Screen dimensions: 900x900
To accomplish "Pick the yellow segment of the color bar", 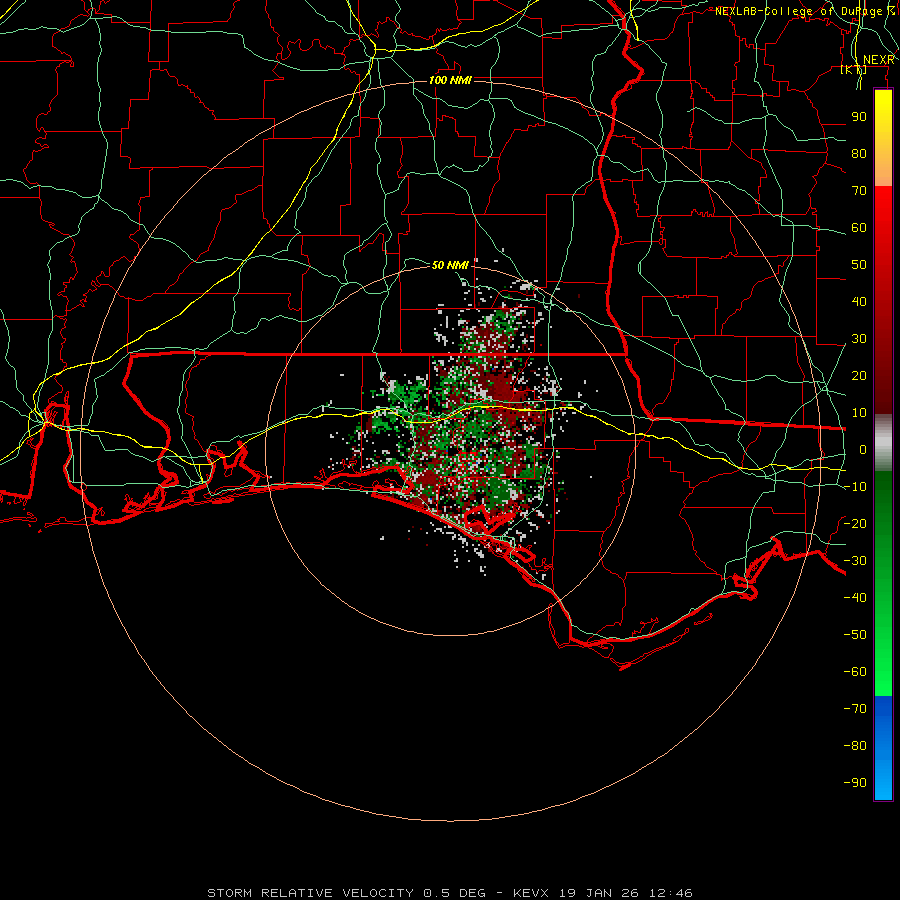I will click(x=883, y=123).
